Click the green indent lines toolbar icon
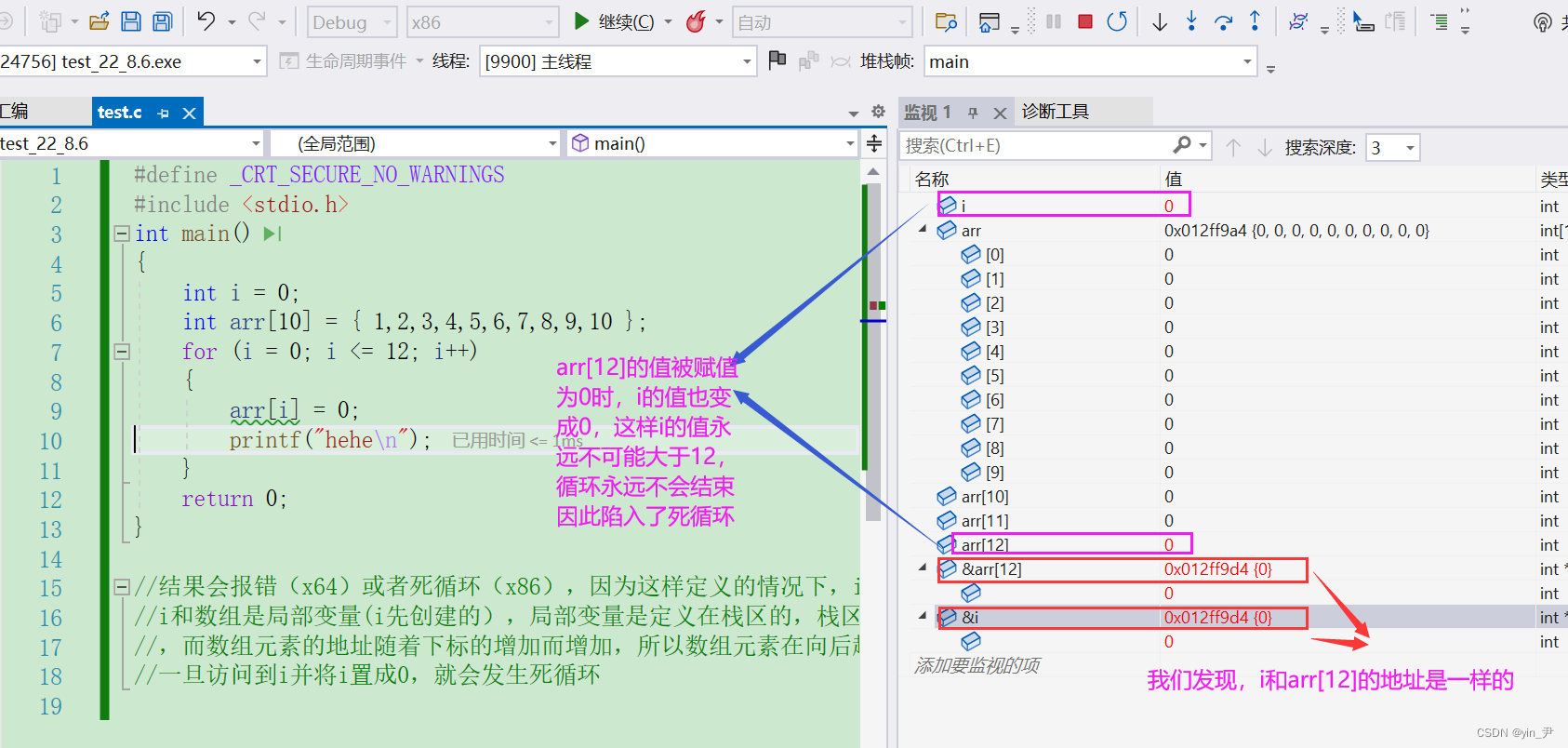Screen dimensions: 1568x748 1439,21
